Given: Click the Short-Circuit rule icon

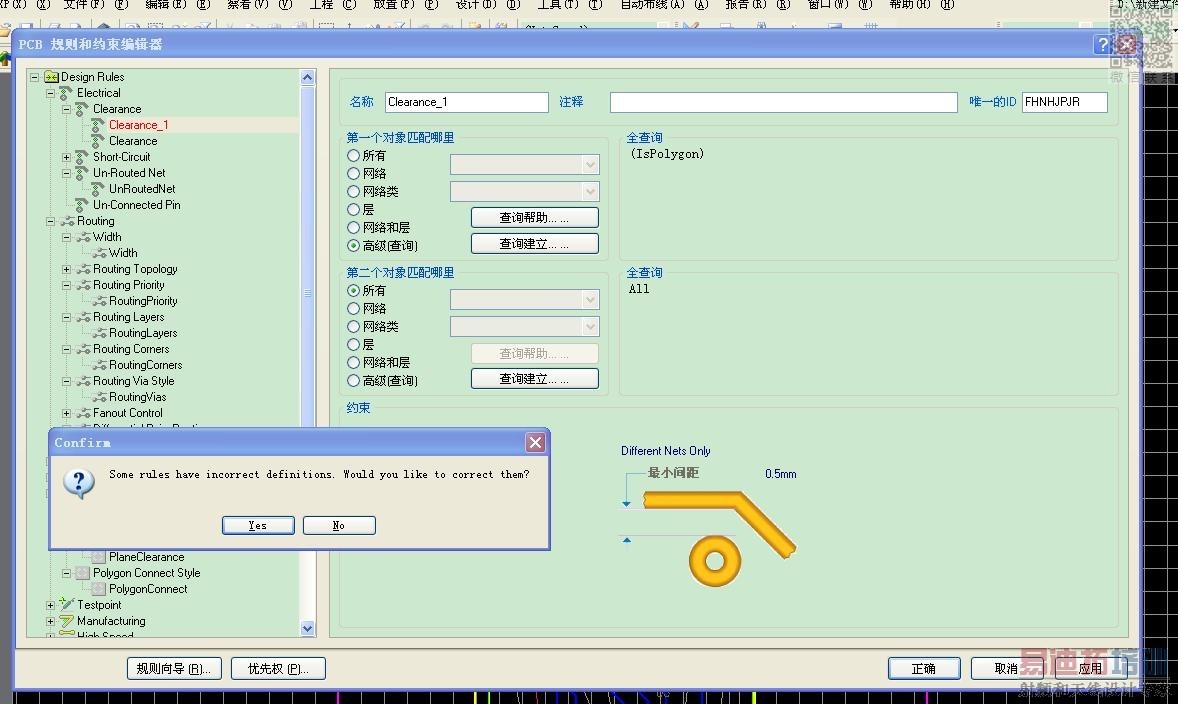Looking at the screenshot, I should point(83,157).
